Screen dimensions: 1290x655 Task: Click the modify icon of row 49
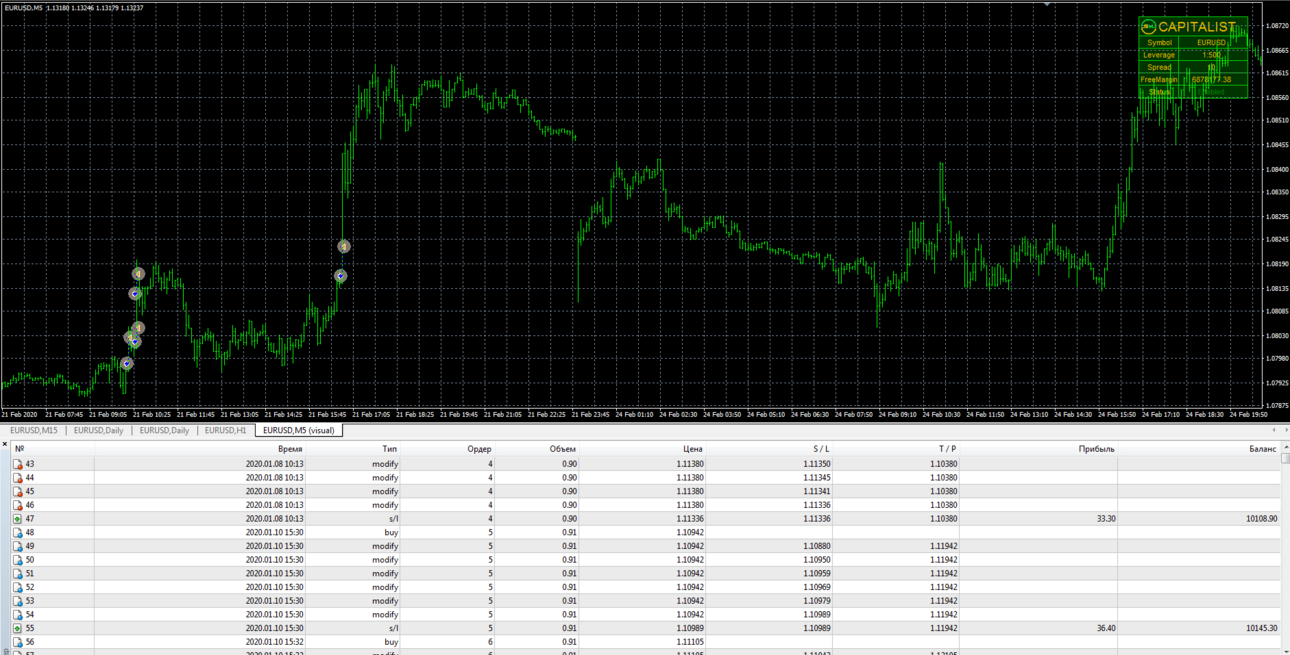click(x=18, y=546)
